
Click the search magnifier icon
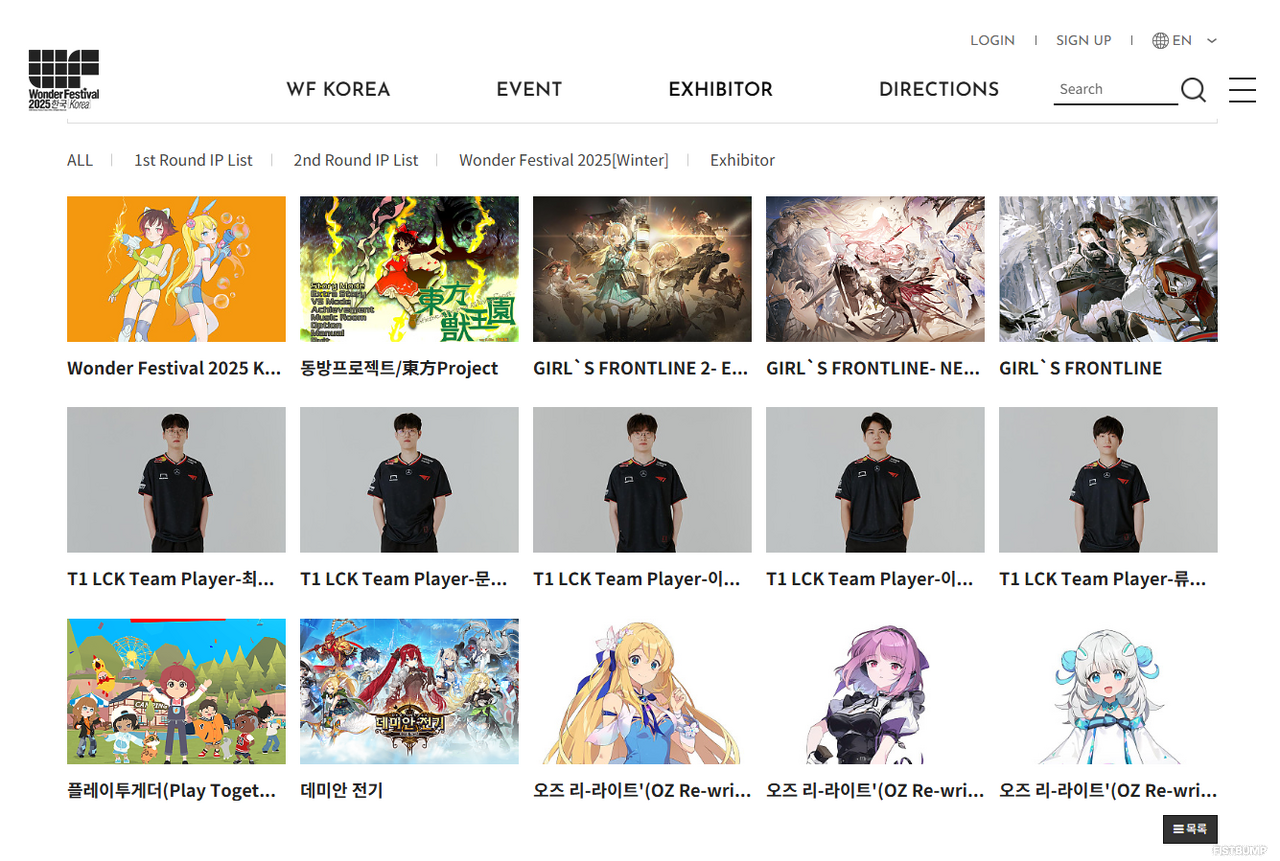(x=1193, y=90)
